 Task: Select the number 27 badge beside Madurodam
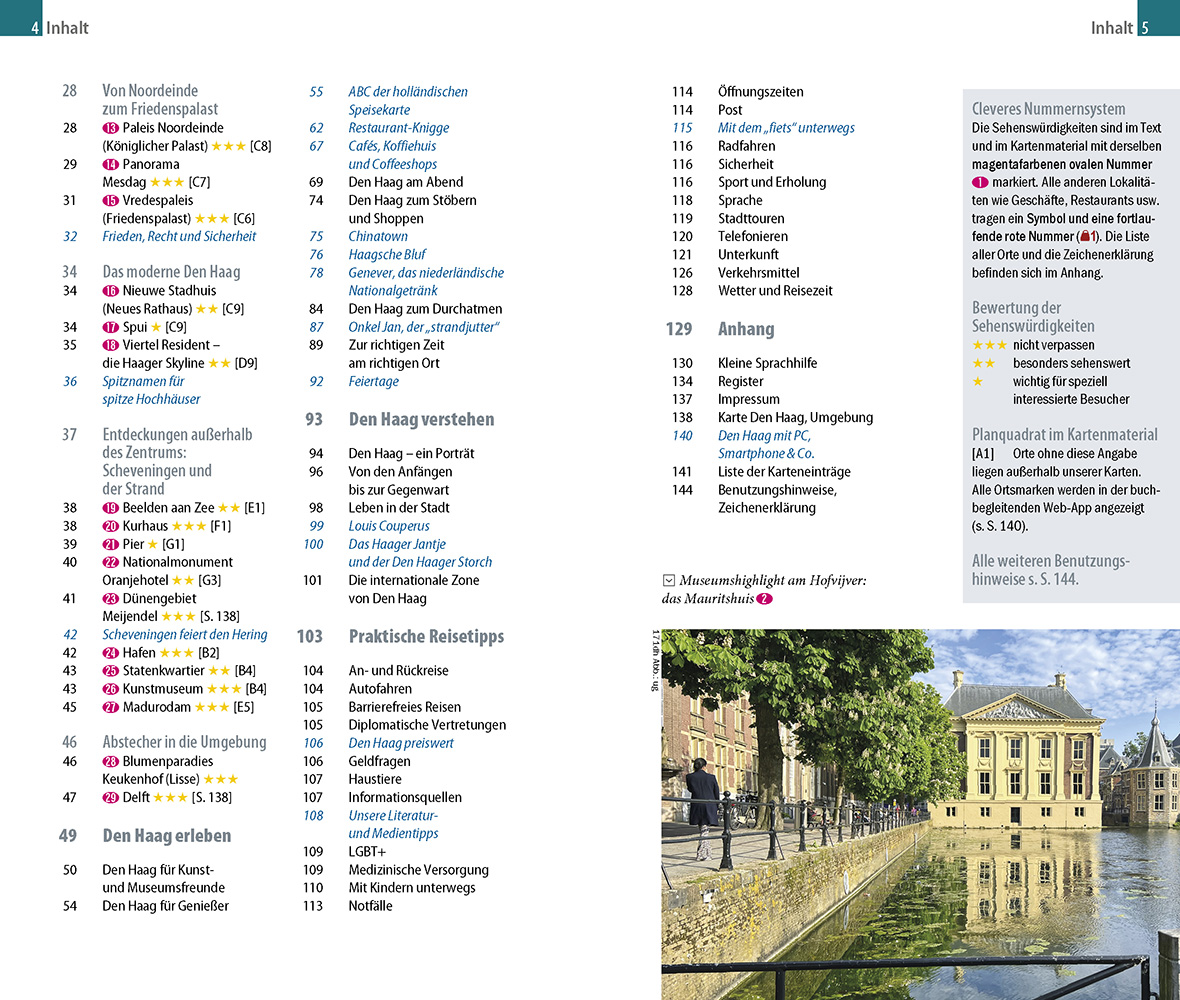coord(110,707)
